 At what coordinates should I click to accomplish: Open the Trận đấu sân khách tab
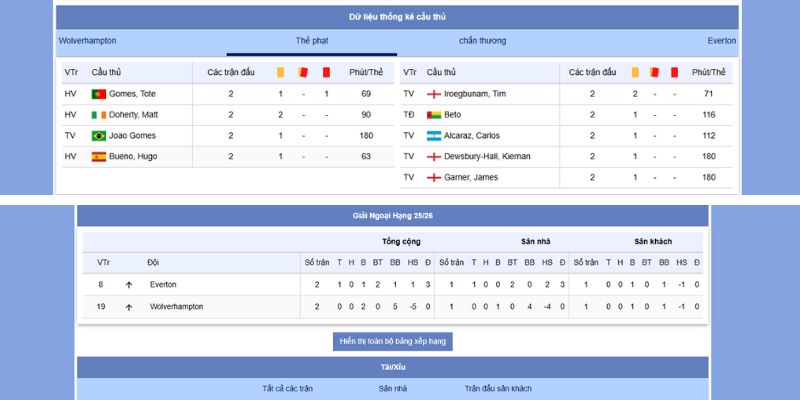pyautogui.click(x=498, y=388)
